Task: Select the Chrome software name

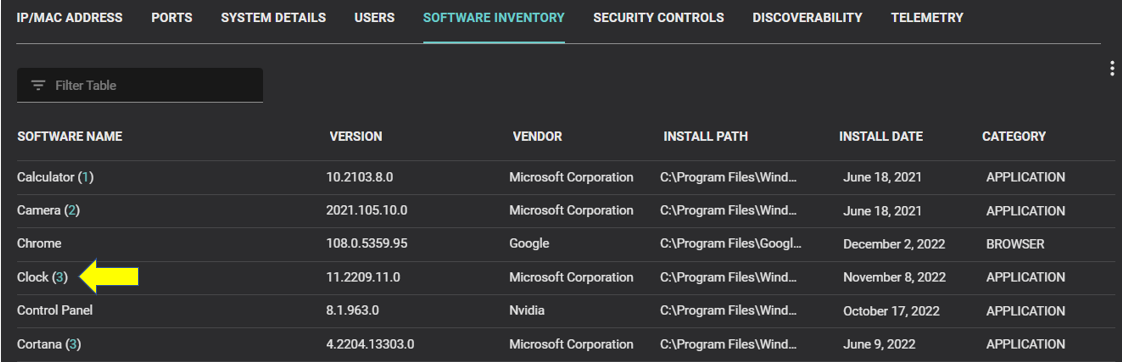Action: click(x=39, y=244)
